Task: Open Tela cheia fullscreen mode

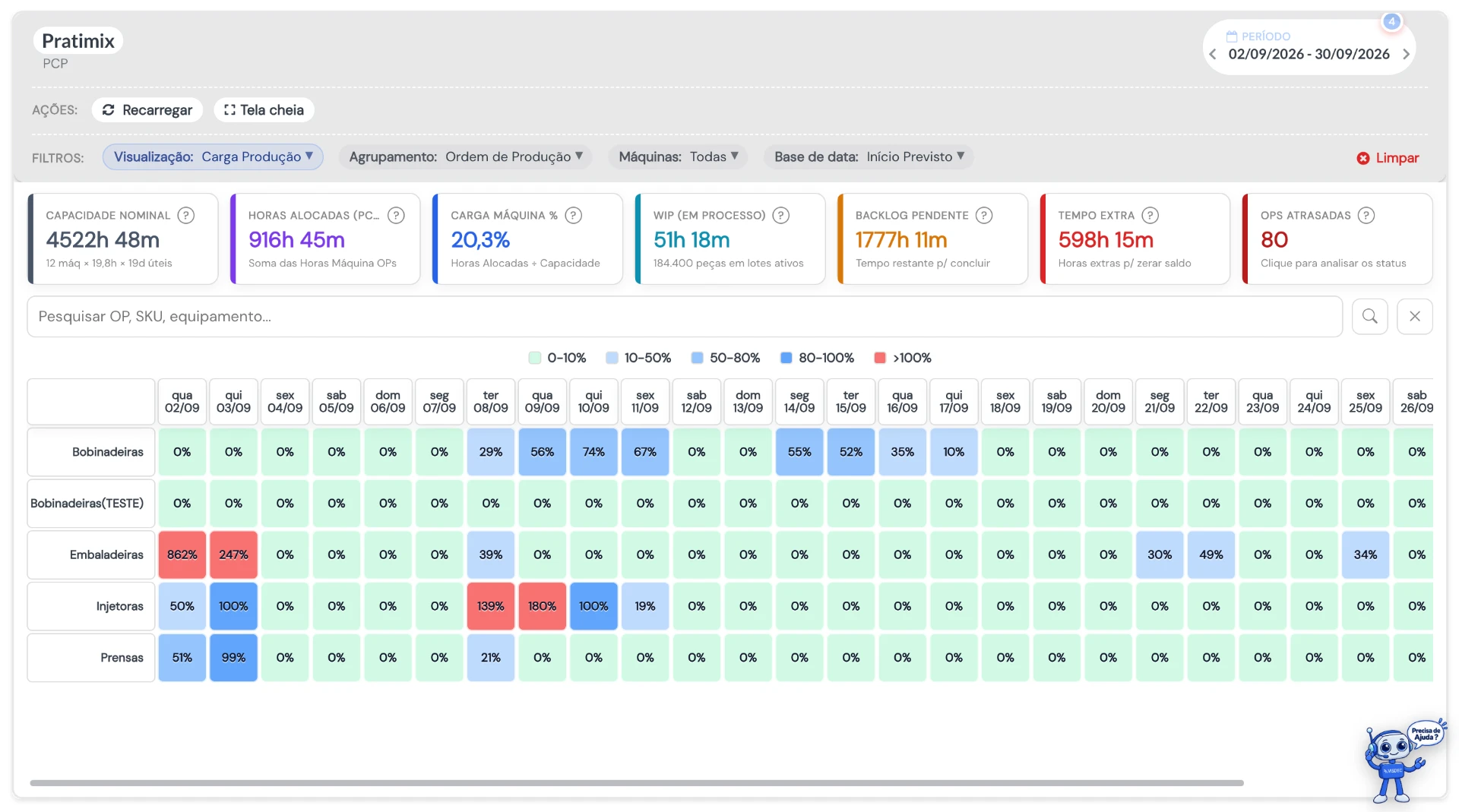Action: pyautogui.click(x=264, y=110)
